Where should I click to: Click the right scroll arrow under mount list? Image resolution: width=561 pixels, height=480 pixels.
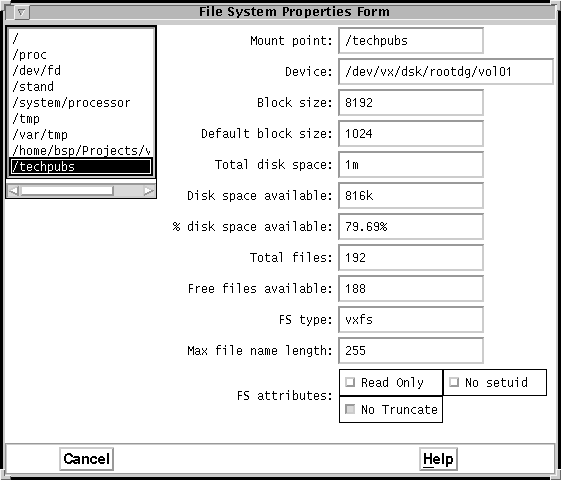pos(149,191)
